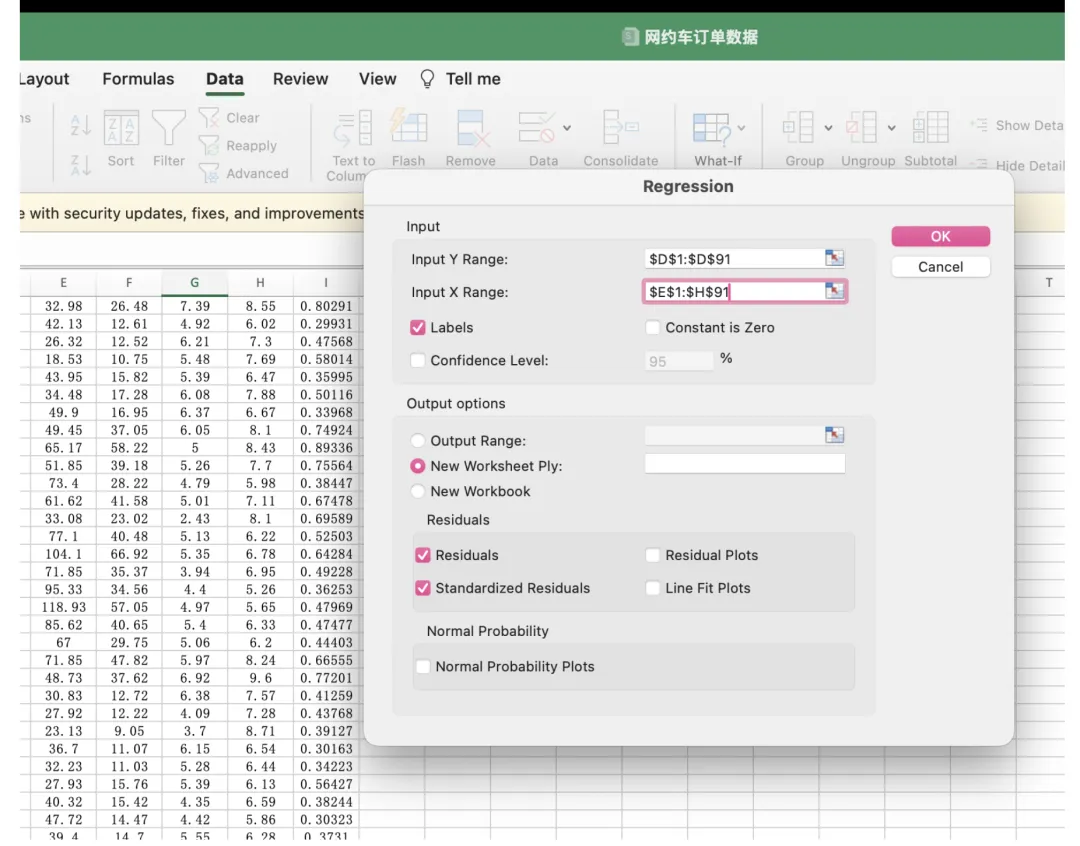Image resolution: width=1080 pixels, height=846 pixels.
Task: Open Advanced filter options
Action: click(209, 173)
